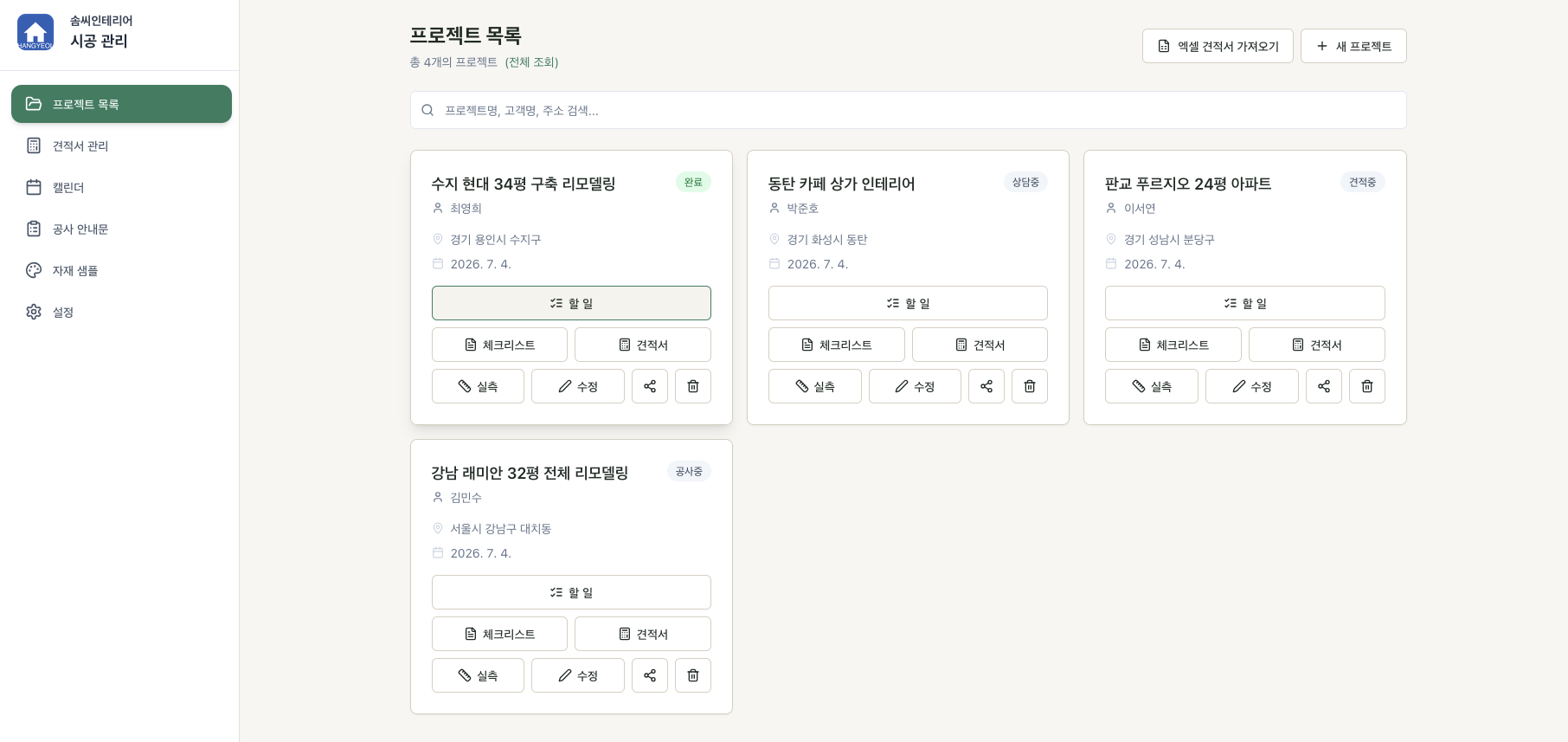Open 실측 for 강남 래미안 32평 project
The width and height of the screenshot is (1568, 742).
[478, 675]
